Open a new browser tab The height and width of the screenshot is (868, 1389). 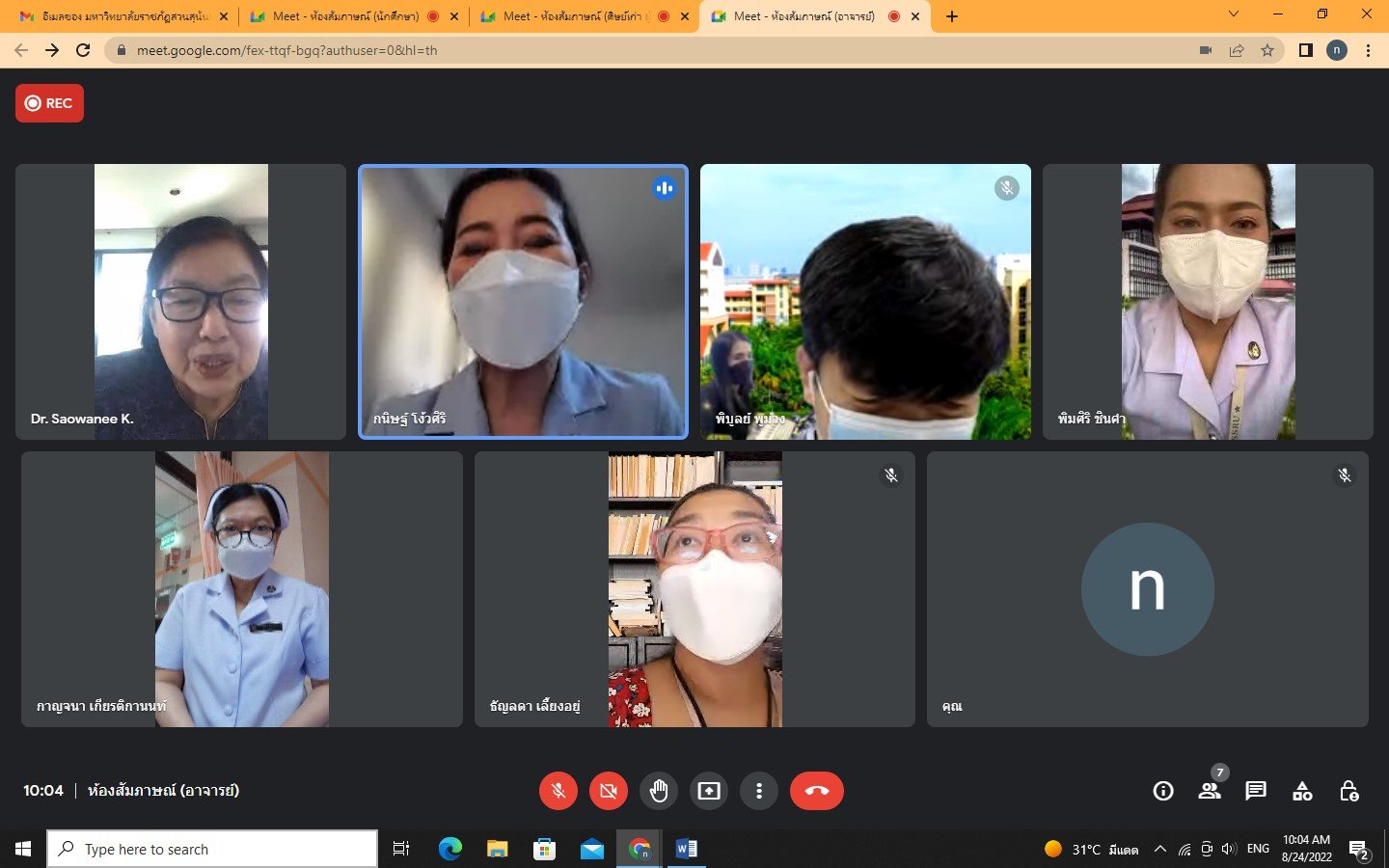tap(952, 16)
